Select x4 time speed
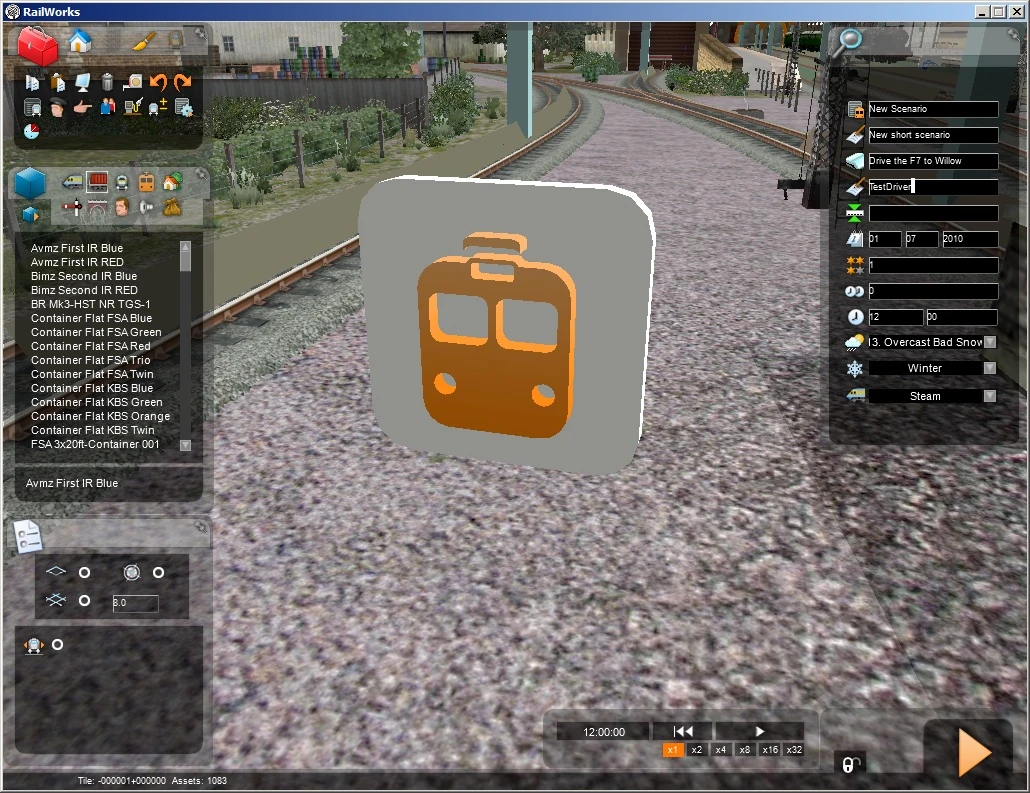This screenshot has width=1030, height=793. (721, 750)
